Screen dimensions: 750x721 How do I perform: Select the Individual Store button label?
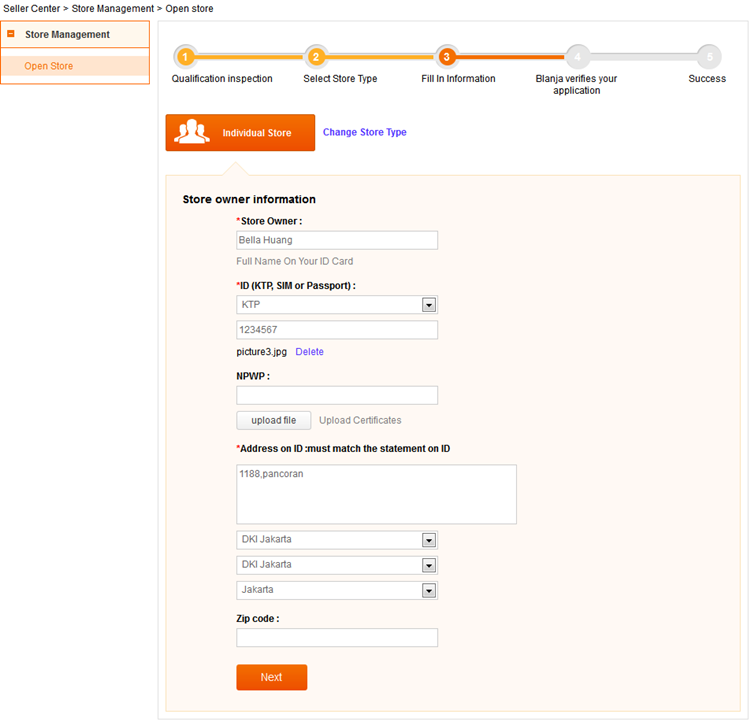point(257,133)
